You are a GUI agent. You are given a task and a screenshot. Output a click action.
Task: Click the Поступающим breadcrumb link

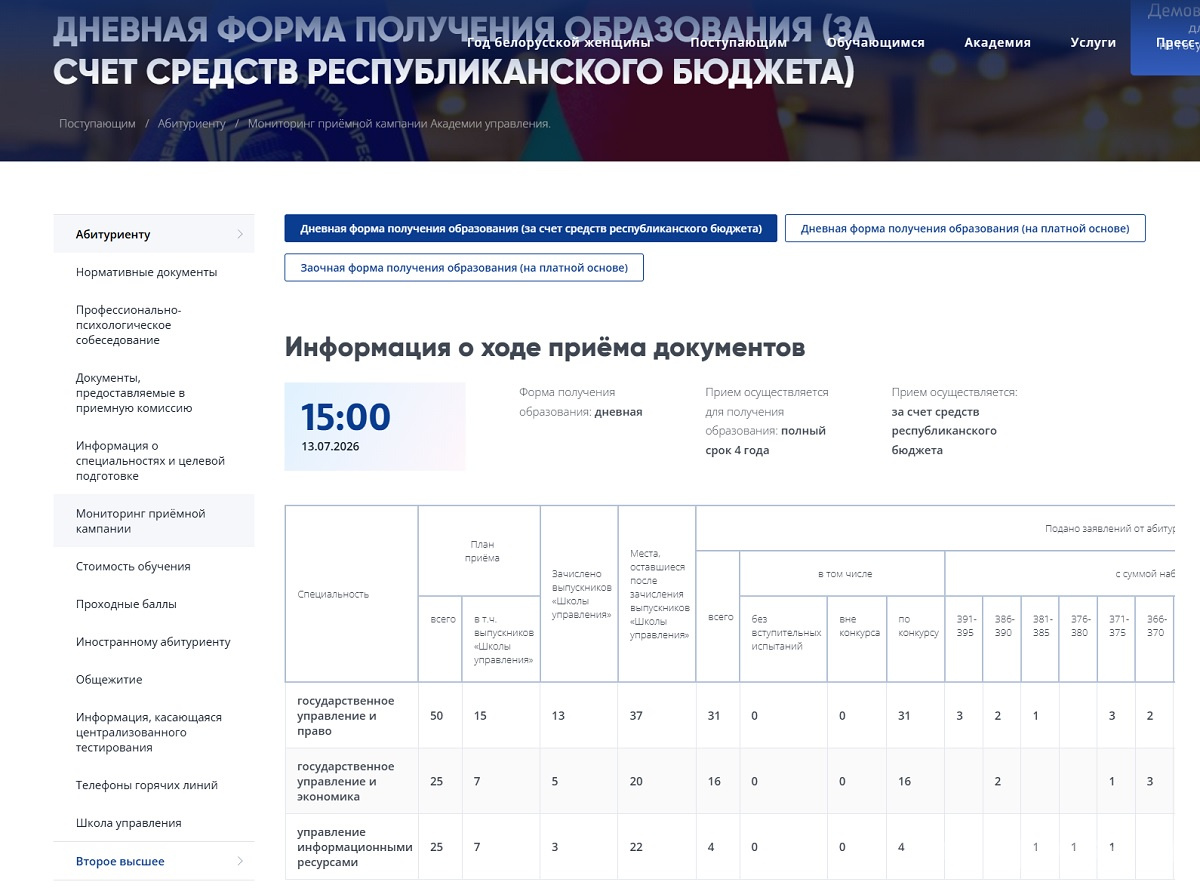97,124
